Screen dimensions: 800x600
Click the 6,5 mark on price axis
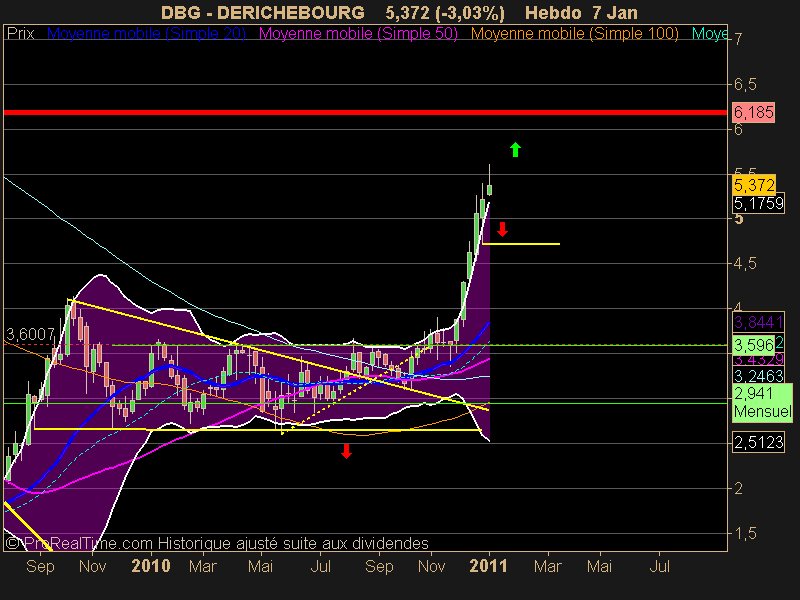click(745, 85)
